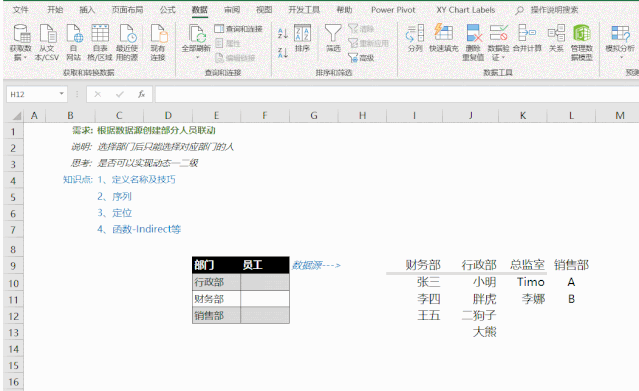The image size is (639, 391).
Task: Select column H header
Action: tap(362, 116)
